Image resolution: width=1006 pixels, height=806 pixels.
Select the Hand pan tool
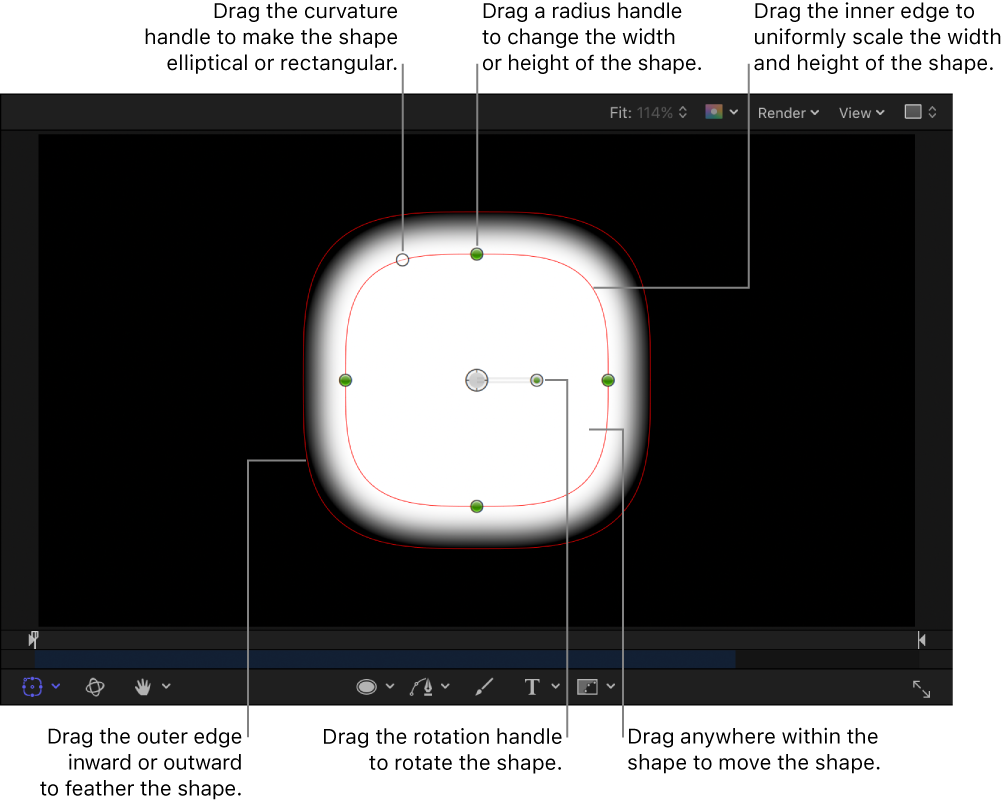pyautogui.click(x=143, y=686)
